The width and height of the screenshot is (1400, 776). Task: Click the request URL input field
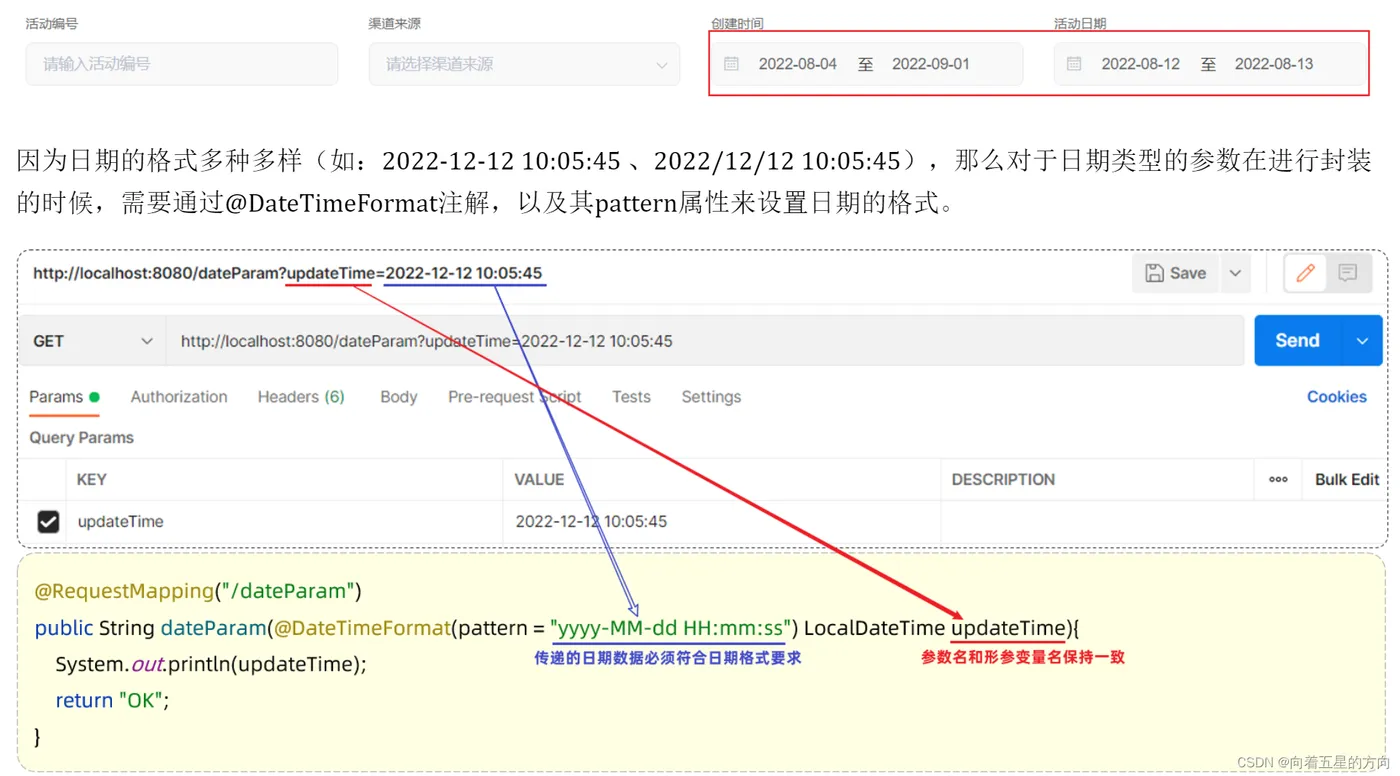(x=704, y=341)
